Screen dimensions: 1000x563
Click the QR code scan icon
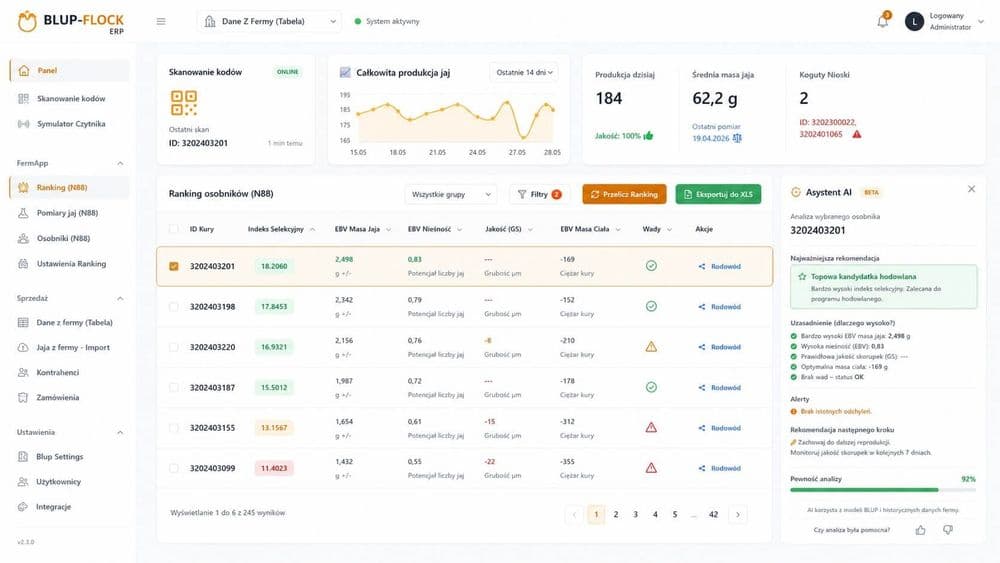[184, 103]
